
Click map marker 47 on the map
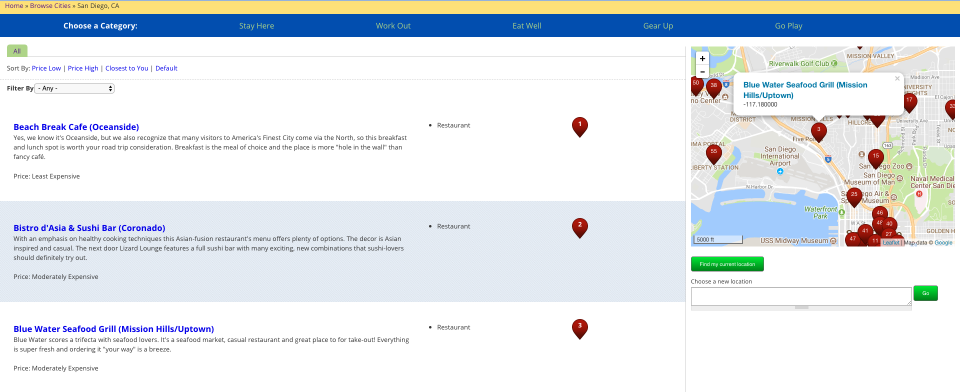pyautogui.click(x=852, y=240)
